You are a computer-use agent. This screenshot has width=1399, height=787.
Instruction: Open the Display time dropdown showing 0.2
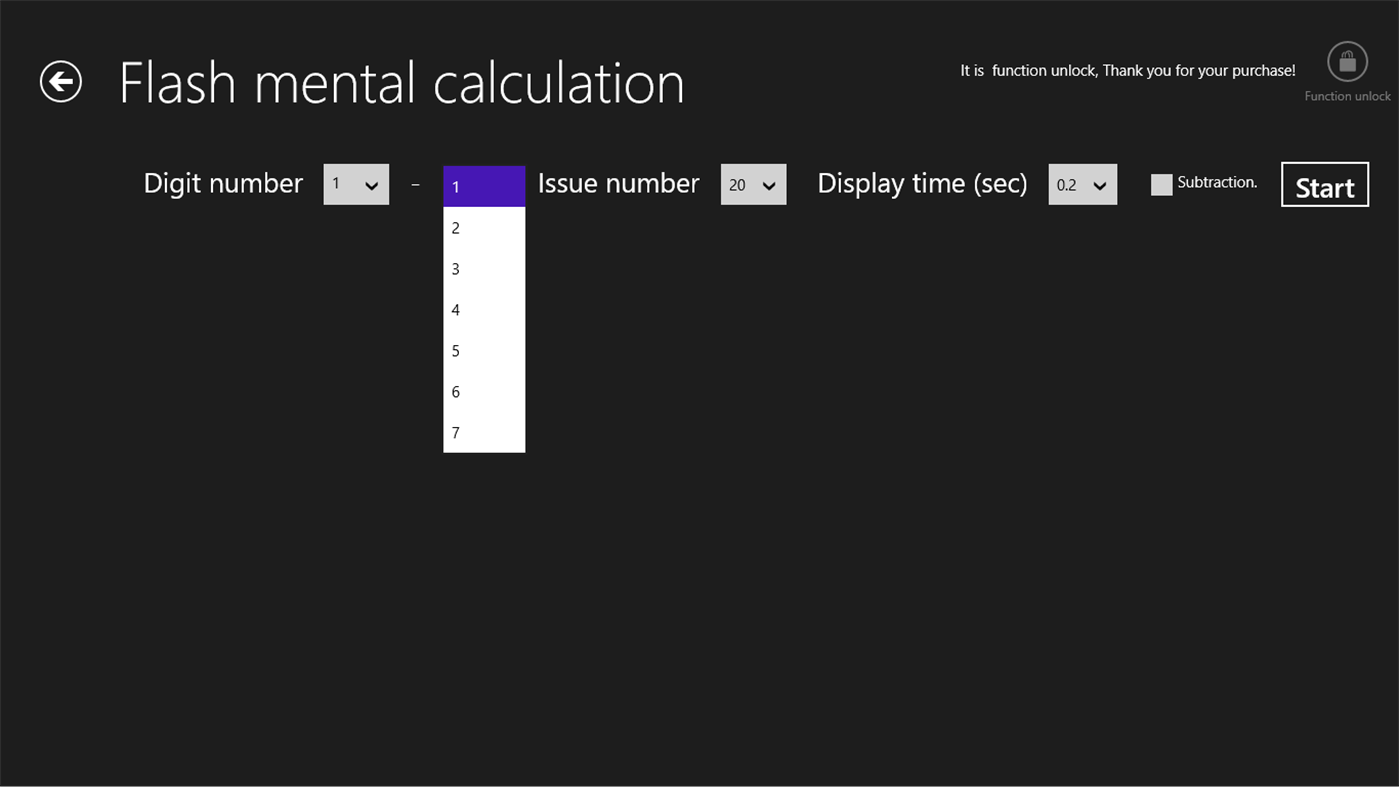1082,184
